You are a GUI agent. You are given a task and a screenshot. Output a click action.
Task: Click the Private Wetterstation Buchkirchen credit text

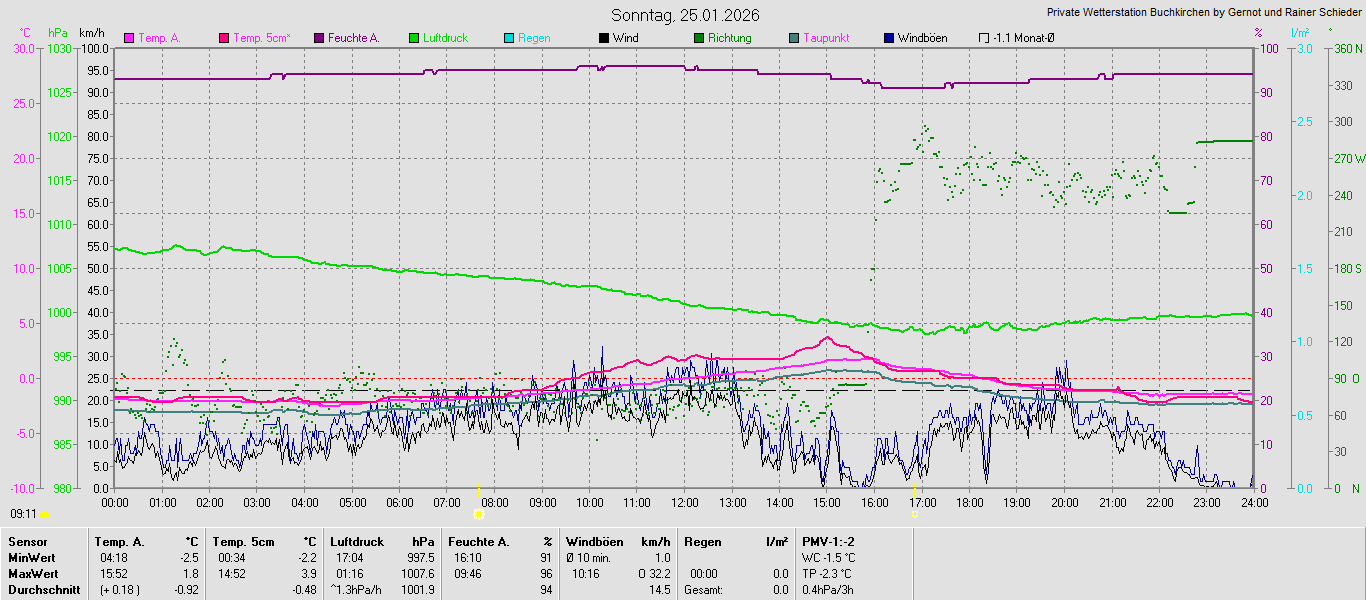(x=1203, y=13)
